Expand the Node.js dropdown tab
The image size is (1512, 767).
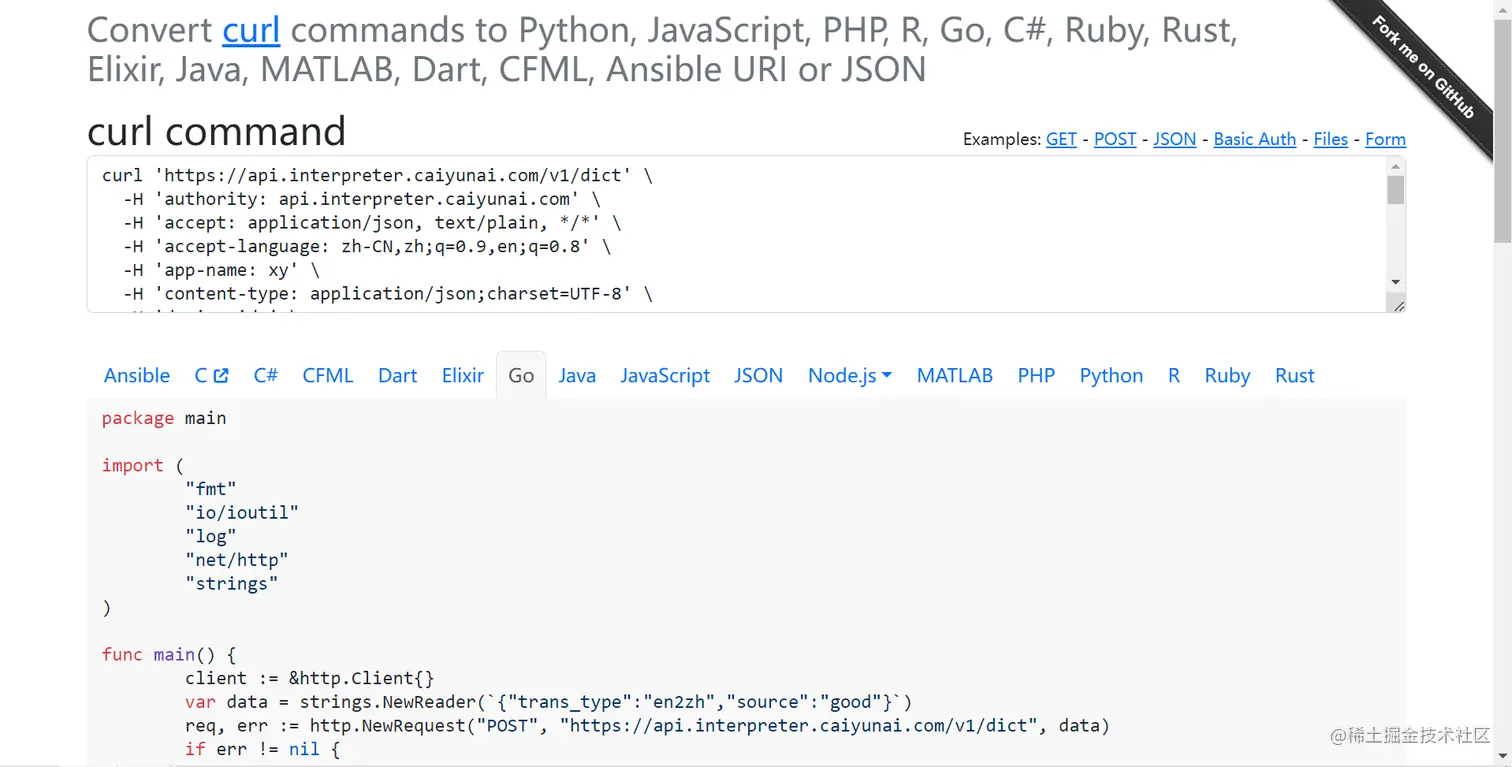(x=849, y=376)
